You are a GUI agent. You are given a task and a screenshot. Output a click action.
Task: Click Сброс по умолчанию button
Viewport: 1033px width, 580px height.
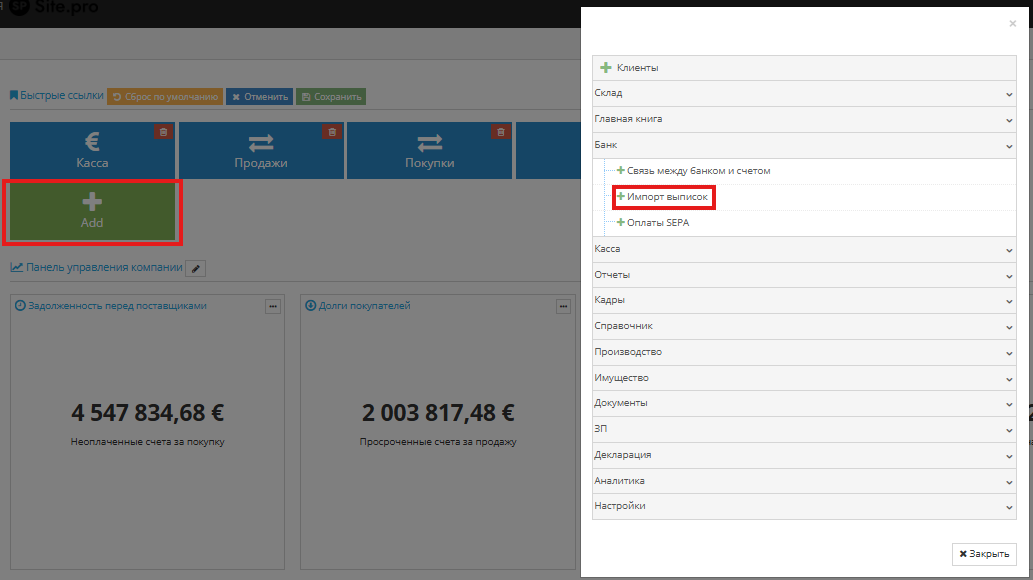pyautogui.click(x=165, y=97)
